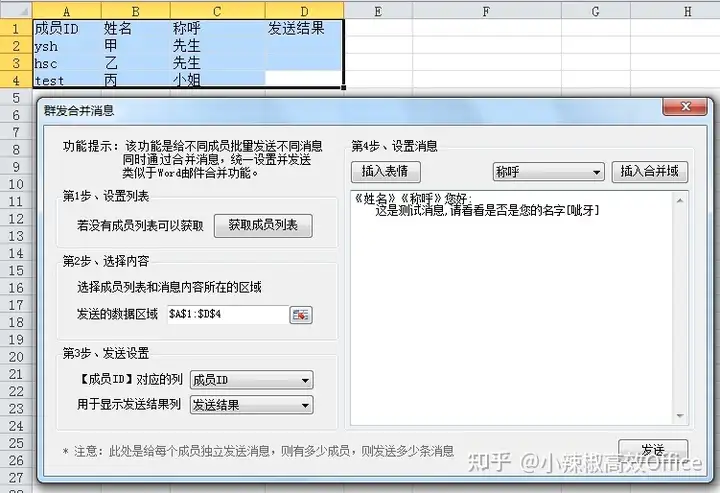This screenshot has height=493, width=720.
Task: Click the [呲牙] emoticon text in the message
Action: [583, 211]
